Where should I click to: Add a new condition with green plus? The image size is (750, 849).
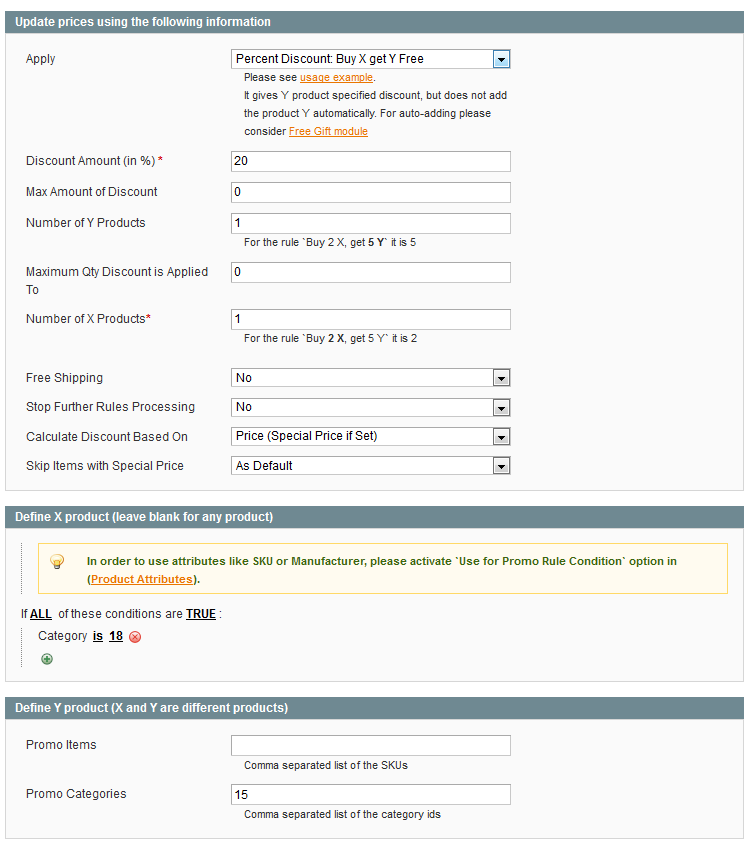47,659
